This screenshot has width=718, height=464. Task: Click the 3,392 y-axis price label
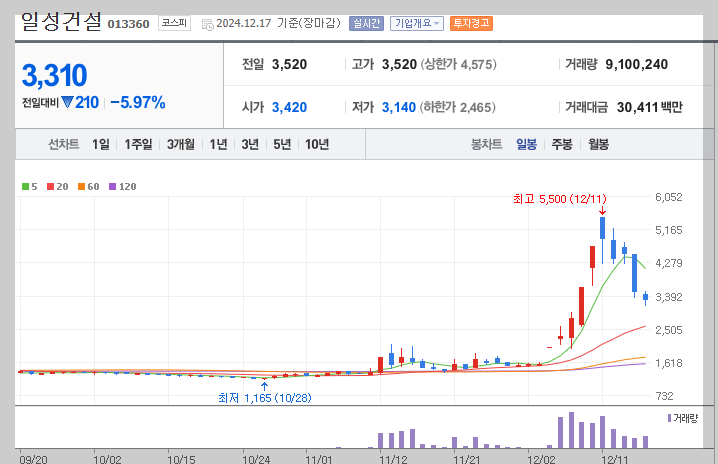point(669,297)
